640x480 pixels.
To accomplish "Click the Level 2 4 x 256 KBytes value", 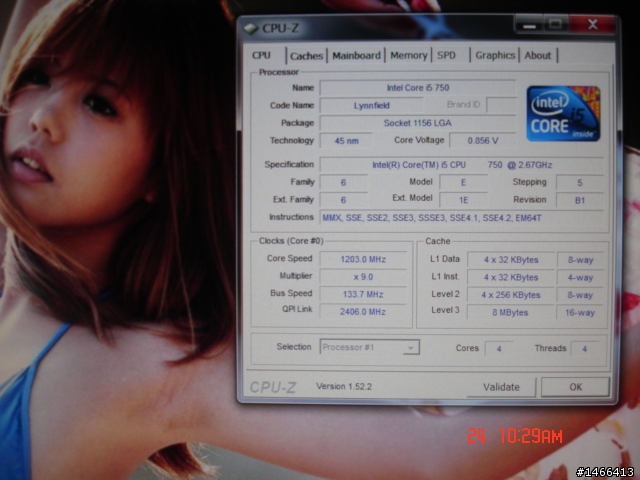I will (x=511, y=295).
